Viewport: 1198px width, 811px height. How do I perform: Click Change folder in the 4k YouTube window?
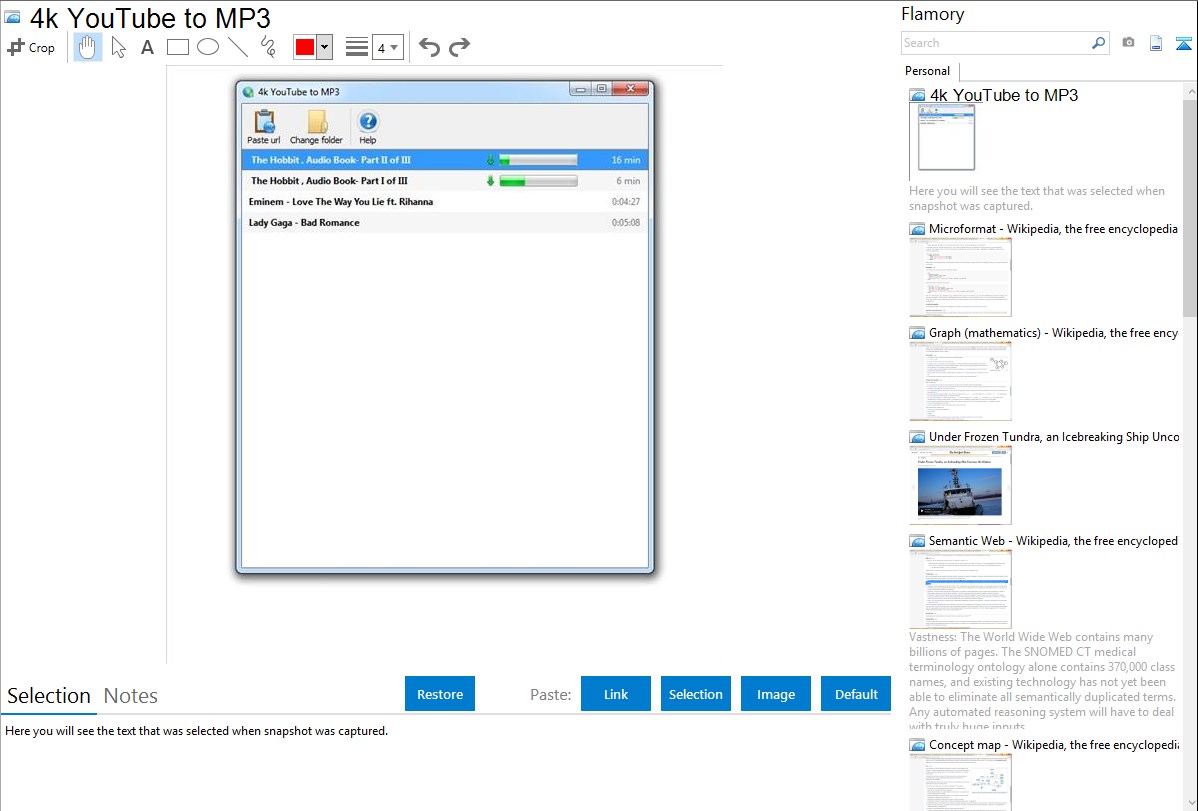(x=316, y=127)
